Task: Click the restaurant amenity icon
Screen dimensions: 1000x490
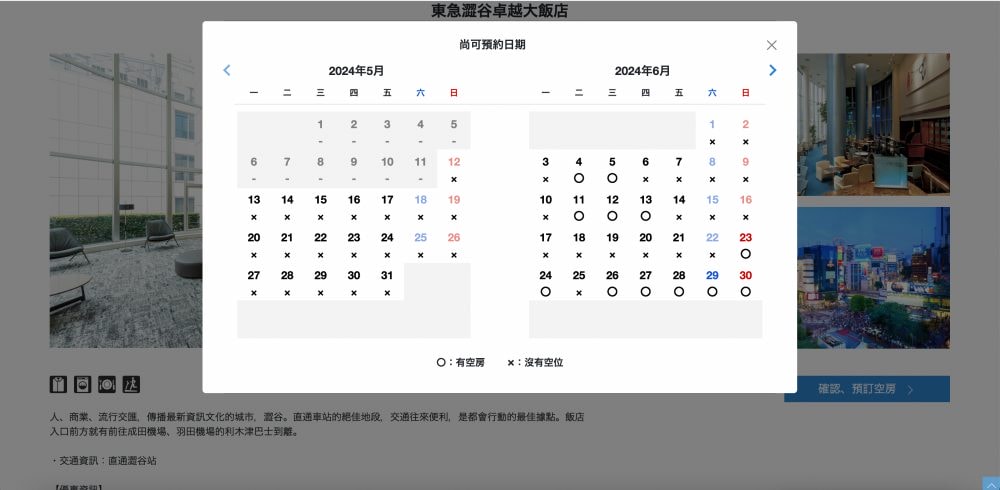Action: coord(107,384)
